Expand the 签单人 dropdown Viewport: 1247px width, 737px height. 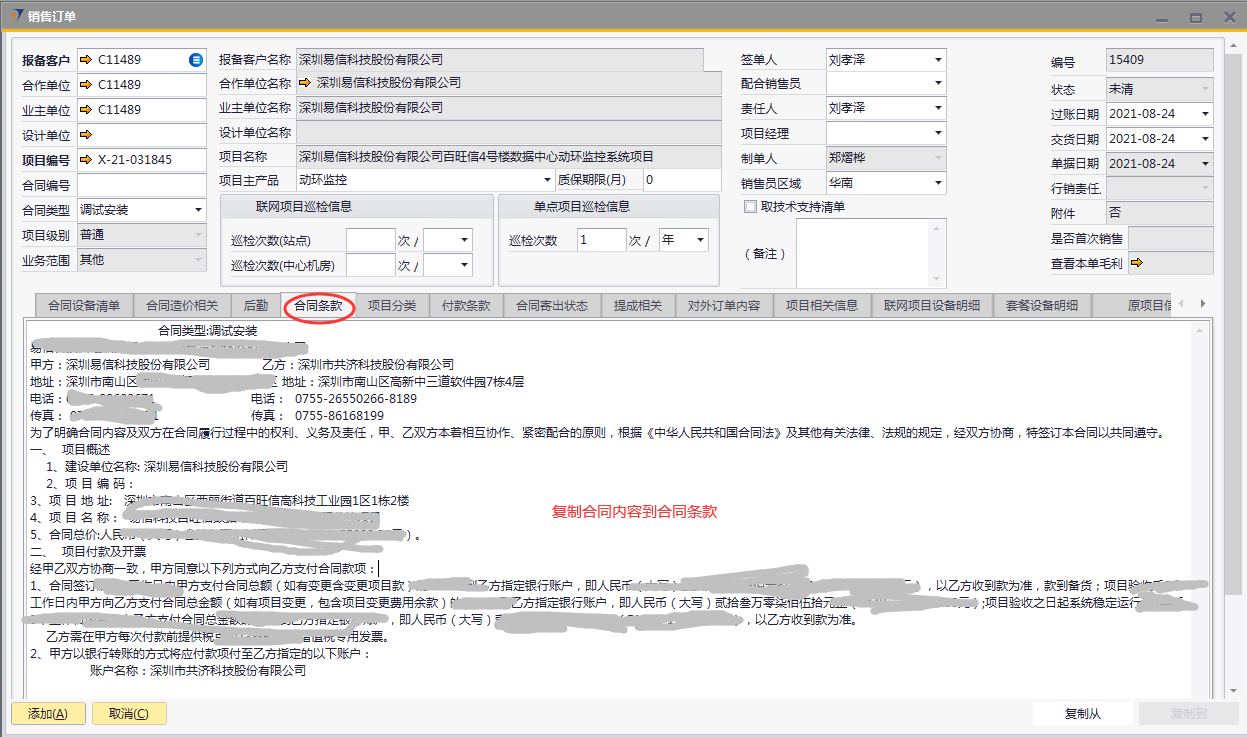tap(937, 60)
